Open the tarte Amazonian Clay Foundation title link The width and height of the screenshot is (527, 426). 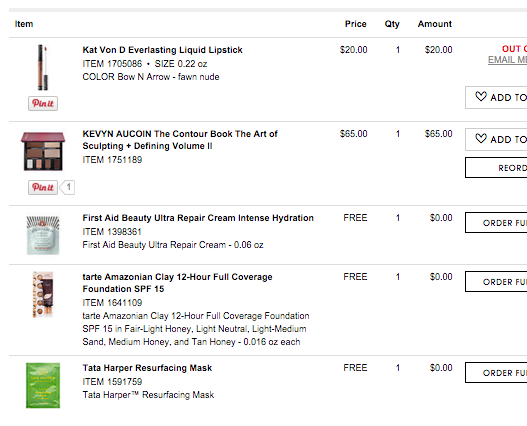pyautogui.click(x=177, y=283)
